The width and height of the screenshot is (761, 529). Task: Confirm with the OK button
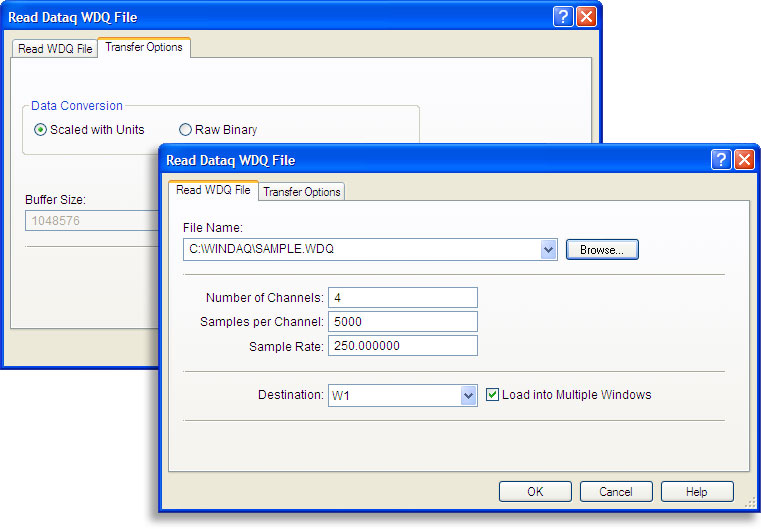click(x=535, y=492)
